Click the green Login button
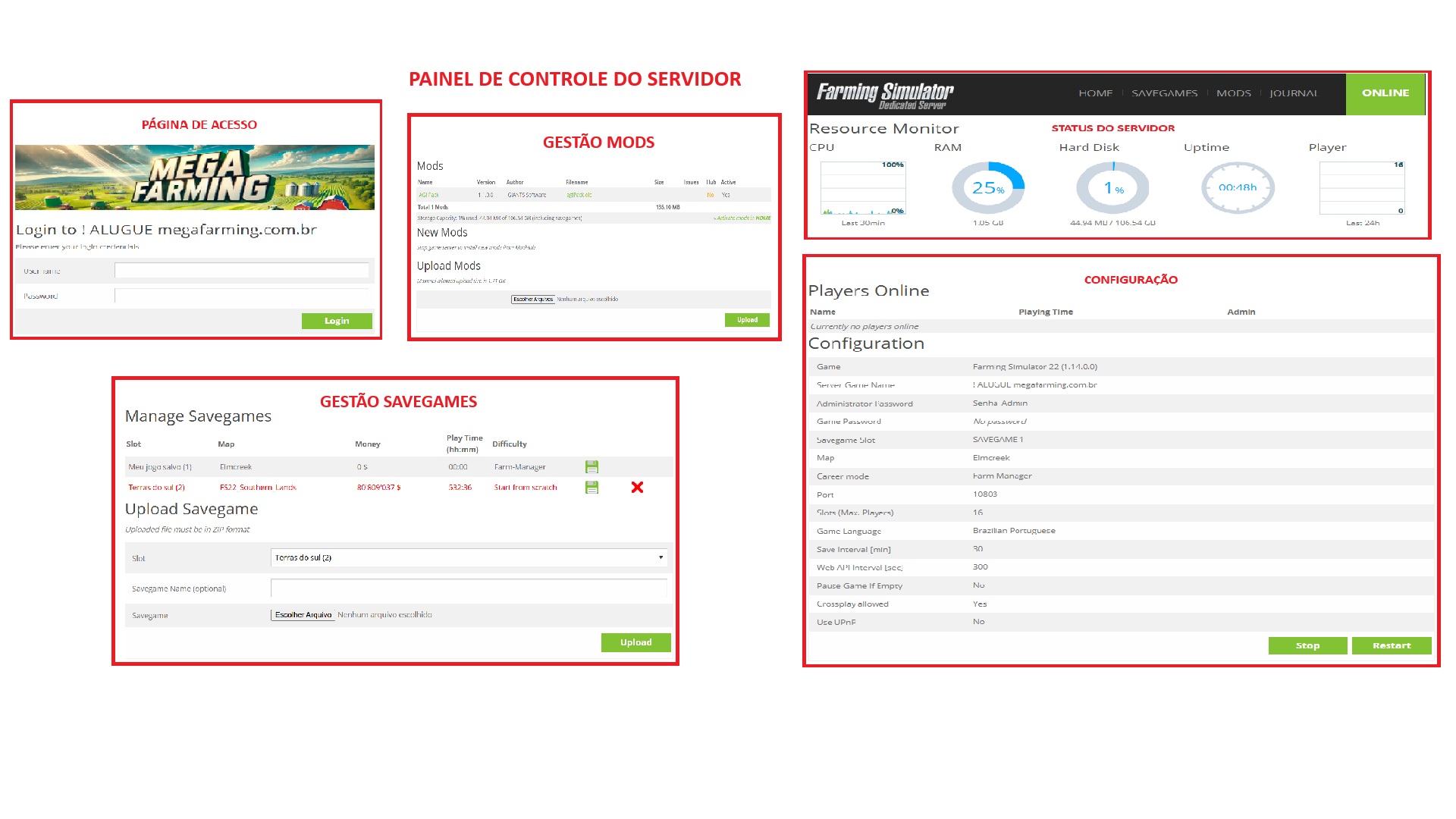The width and height of the screenshot is (1456, 819). [337, 321]
